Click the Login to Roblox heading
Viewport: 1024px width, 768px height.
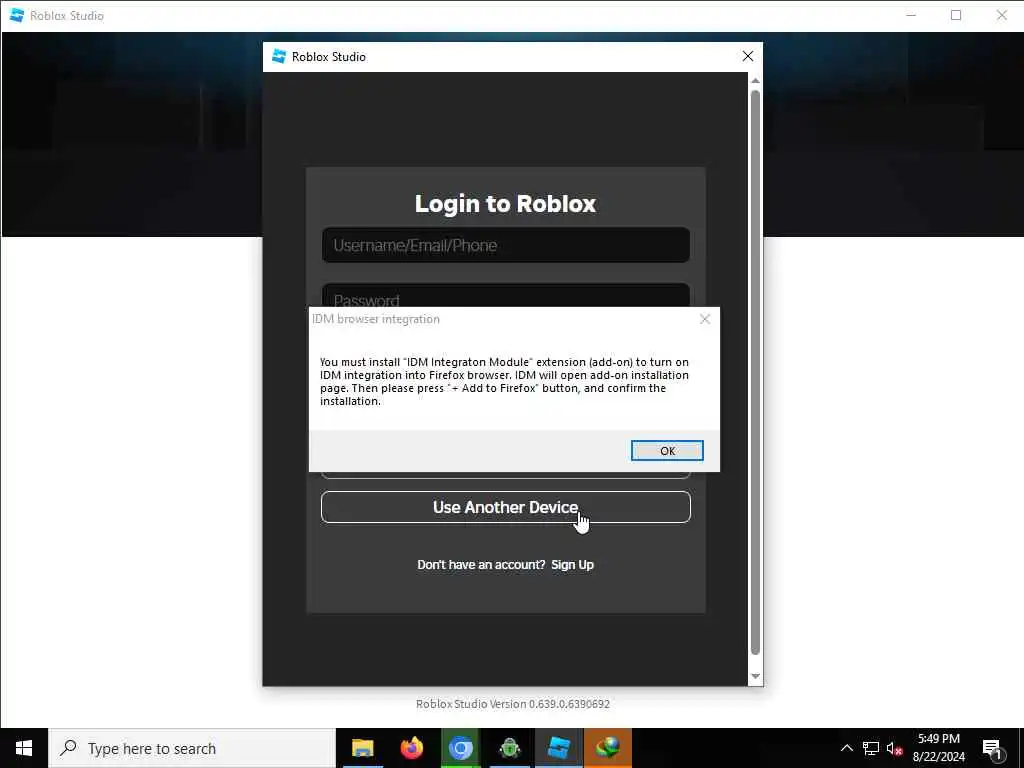[x=505, y=204]
